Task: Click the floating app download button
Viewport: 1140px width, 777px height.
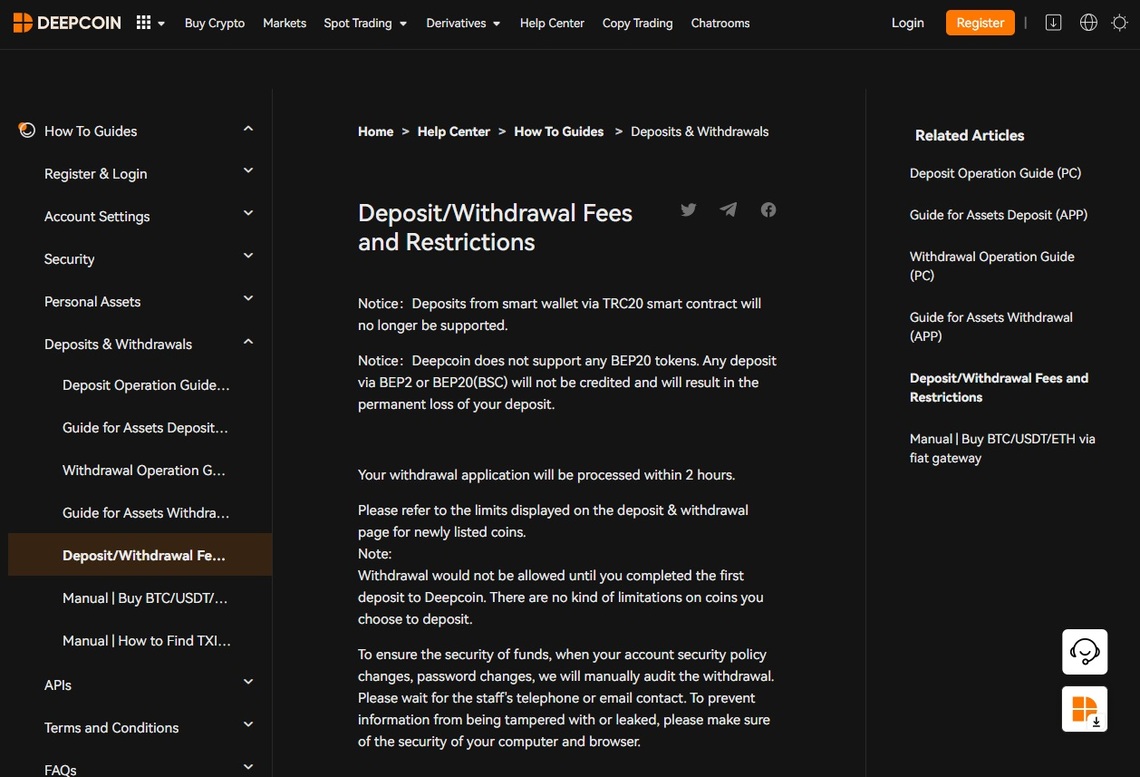Action: pyautogui.click(x=1084, y=709)
